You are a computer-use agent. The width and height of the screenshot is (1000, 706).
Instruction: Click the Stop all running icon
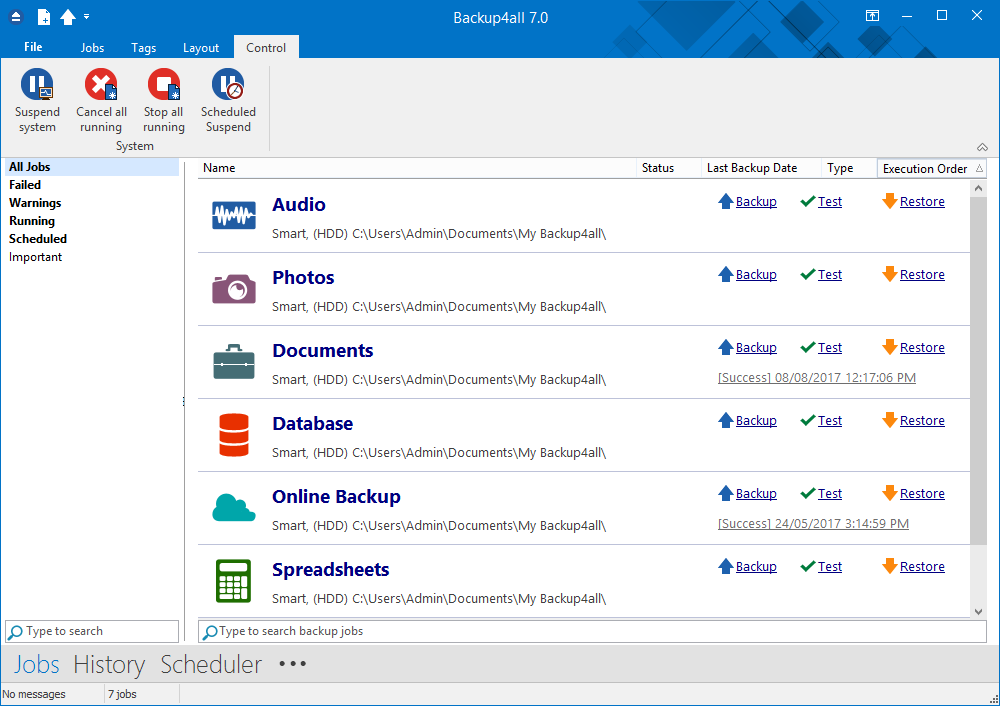pos(163,86)
